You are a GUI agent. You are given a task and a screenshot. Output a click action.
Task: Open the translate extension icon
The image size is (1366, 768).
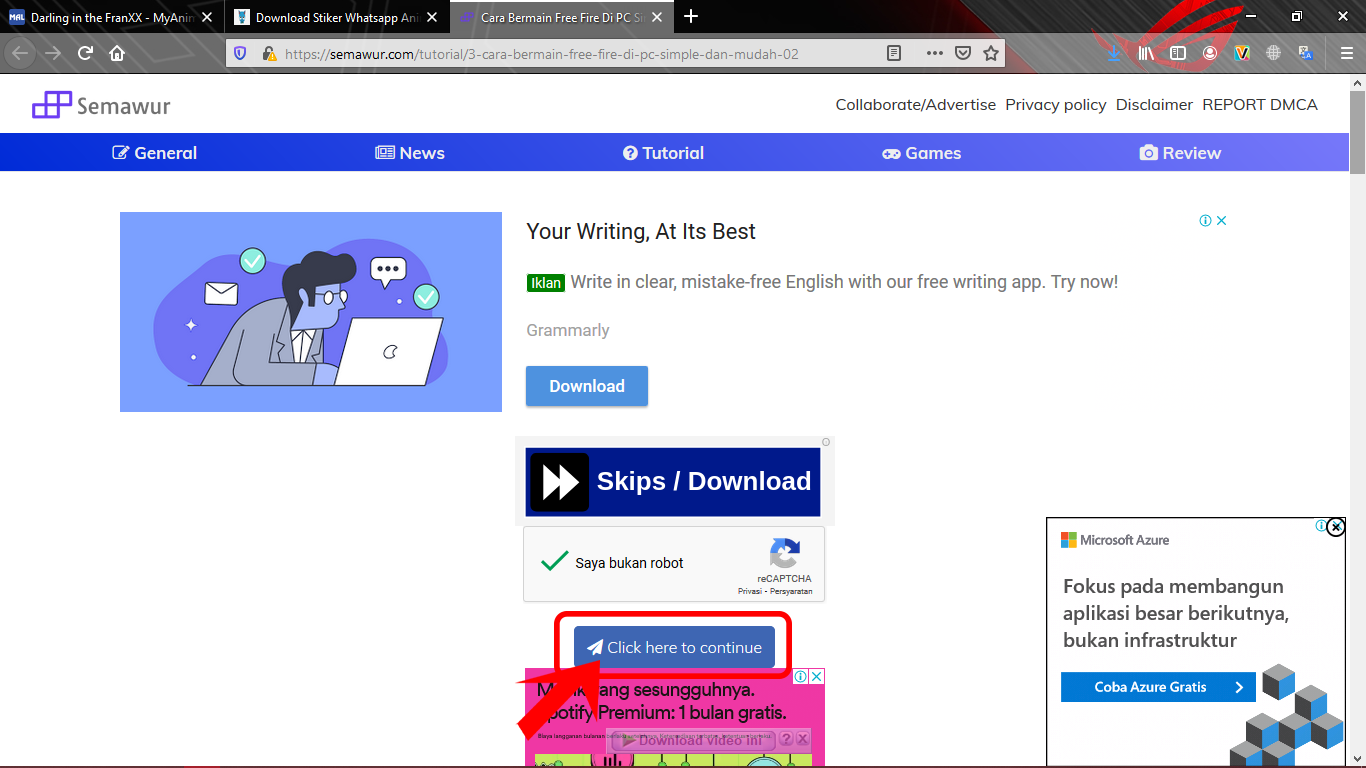point(1306,53)
